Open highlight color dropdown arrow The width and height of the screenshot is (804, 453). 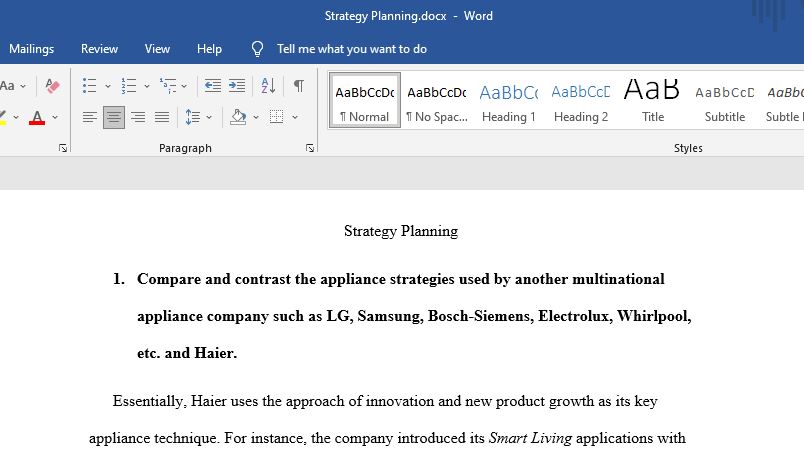point(16,117)
